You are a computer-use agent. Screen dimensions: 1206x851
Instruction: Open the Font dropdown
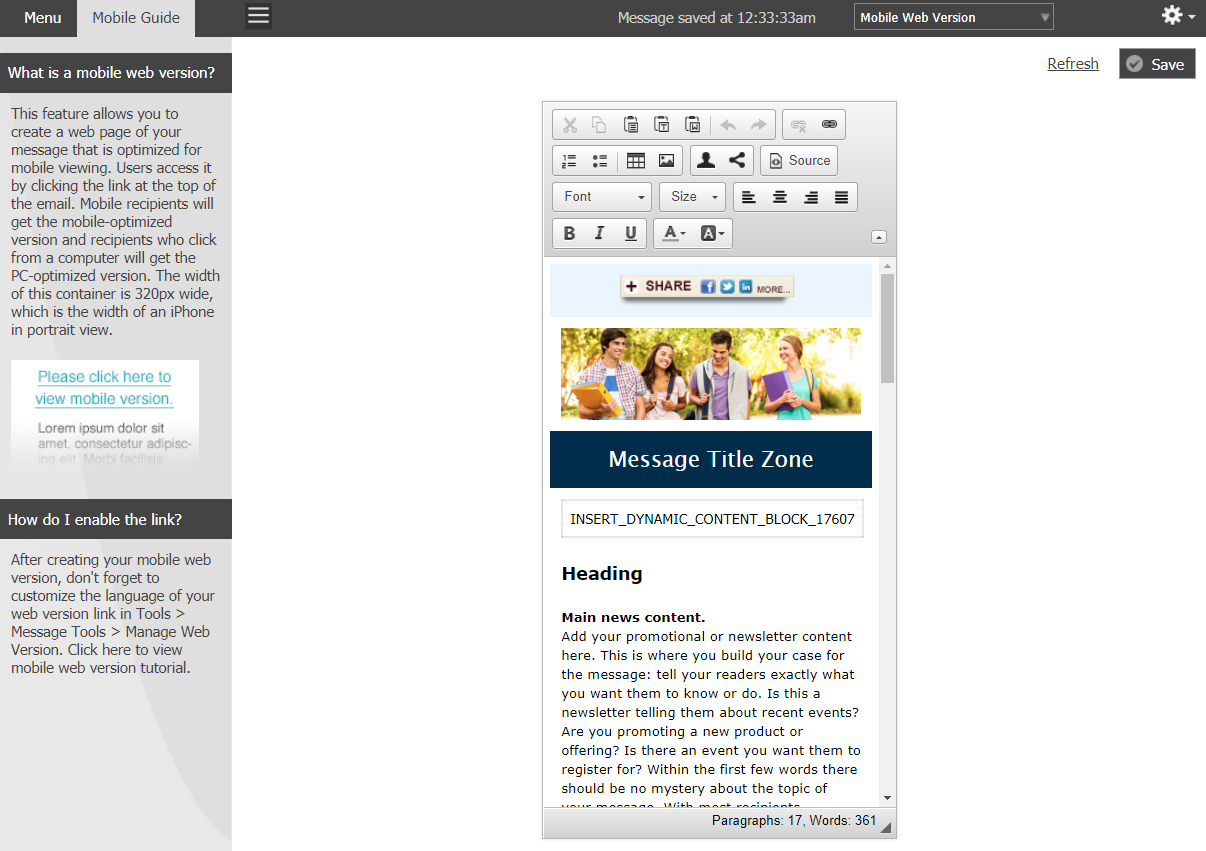(602, 197)
